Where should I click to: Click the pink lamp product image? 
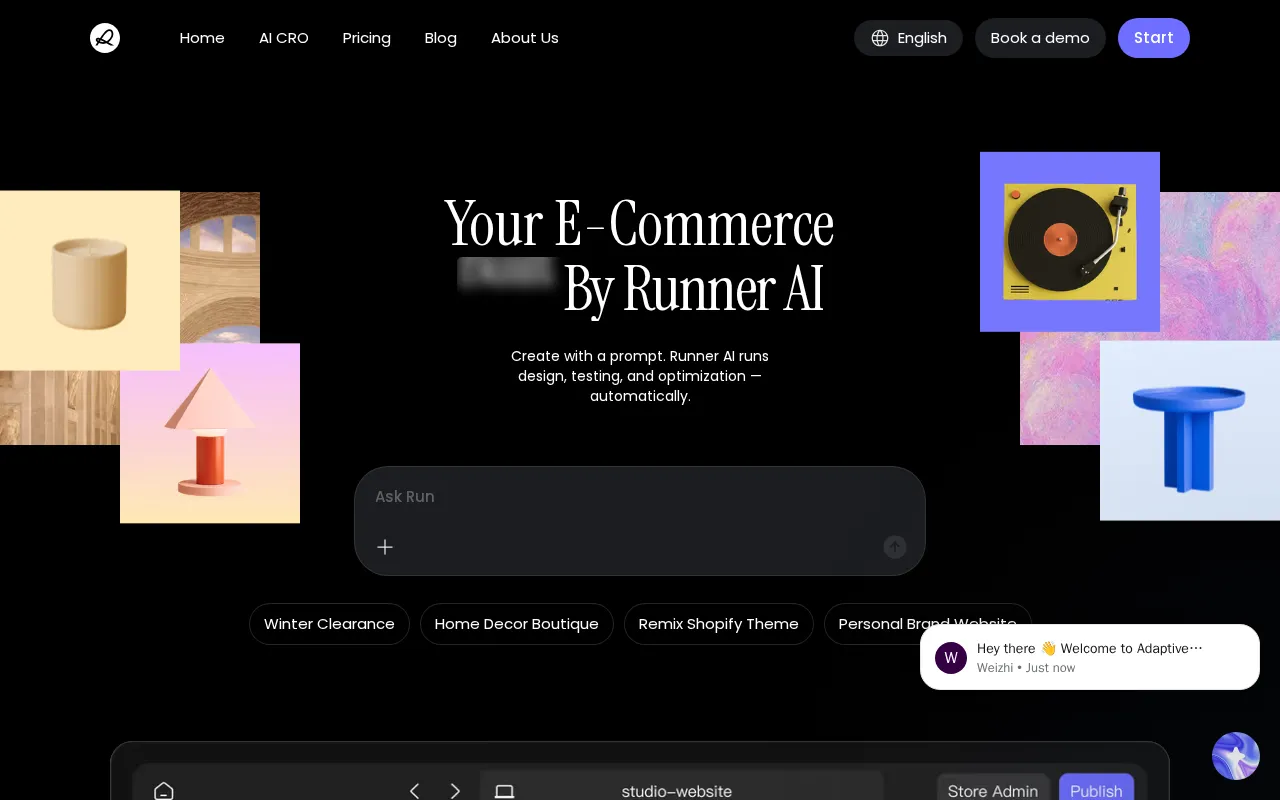point(210,433)
